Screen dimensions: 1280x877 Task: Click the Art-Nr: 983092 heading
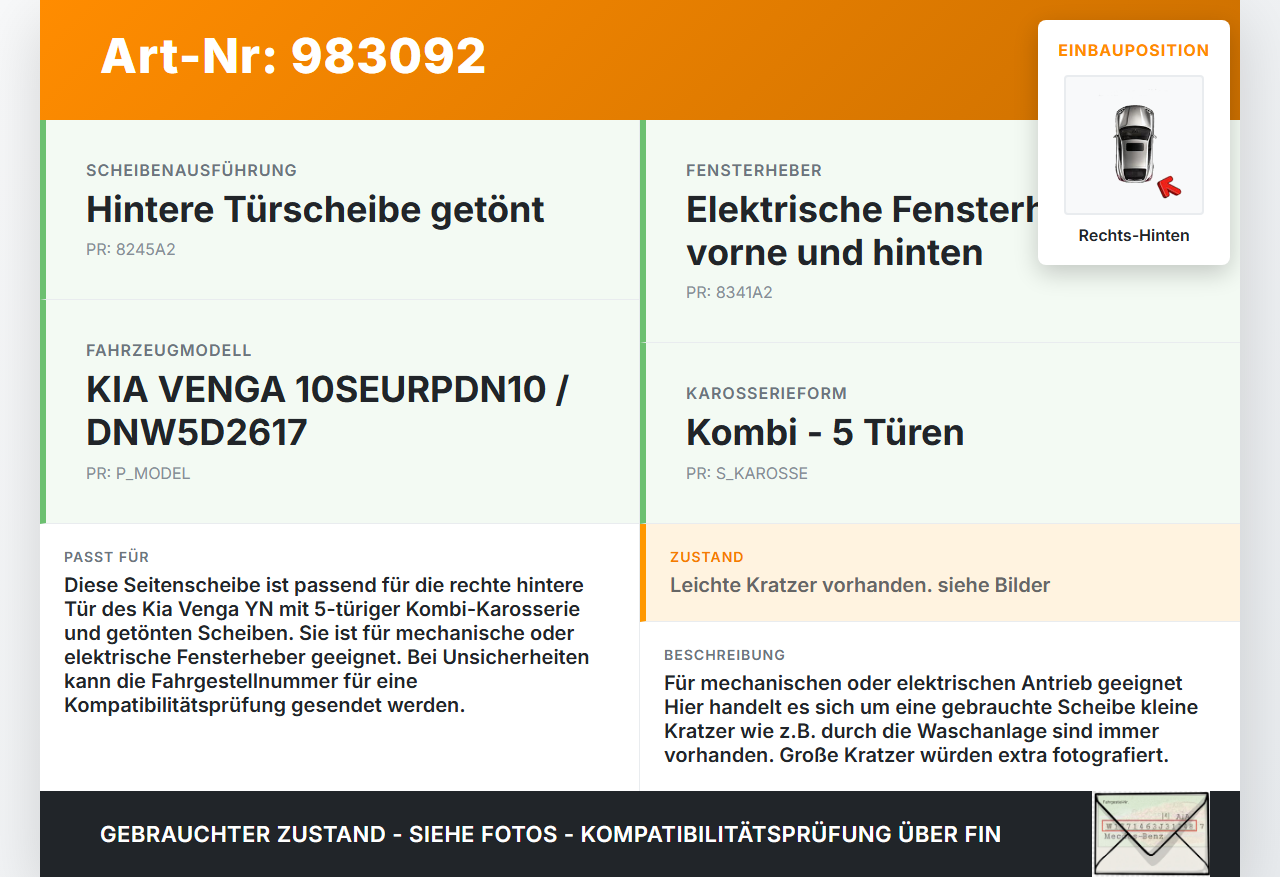(x=292, y=57)
